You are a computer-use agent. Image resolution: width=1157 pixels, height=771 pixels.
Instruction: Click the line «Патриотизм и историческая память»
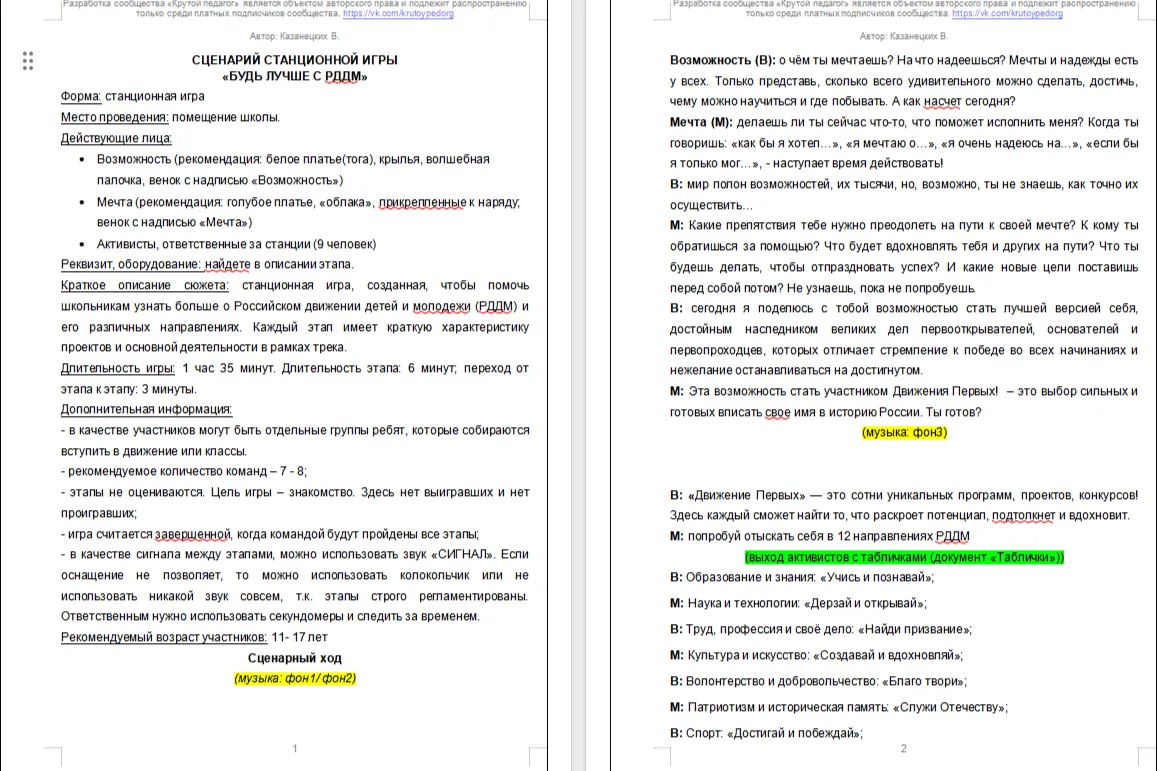tap(838, 707)
